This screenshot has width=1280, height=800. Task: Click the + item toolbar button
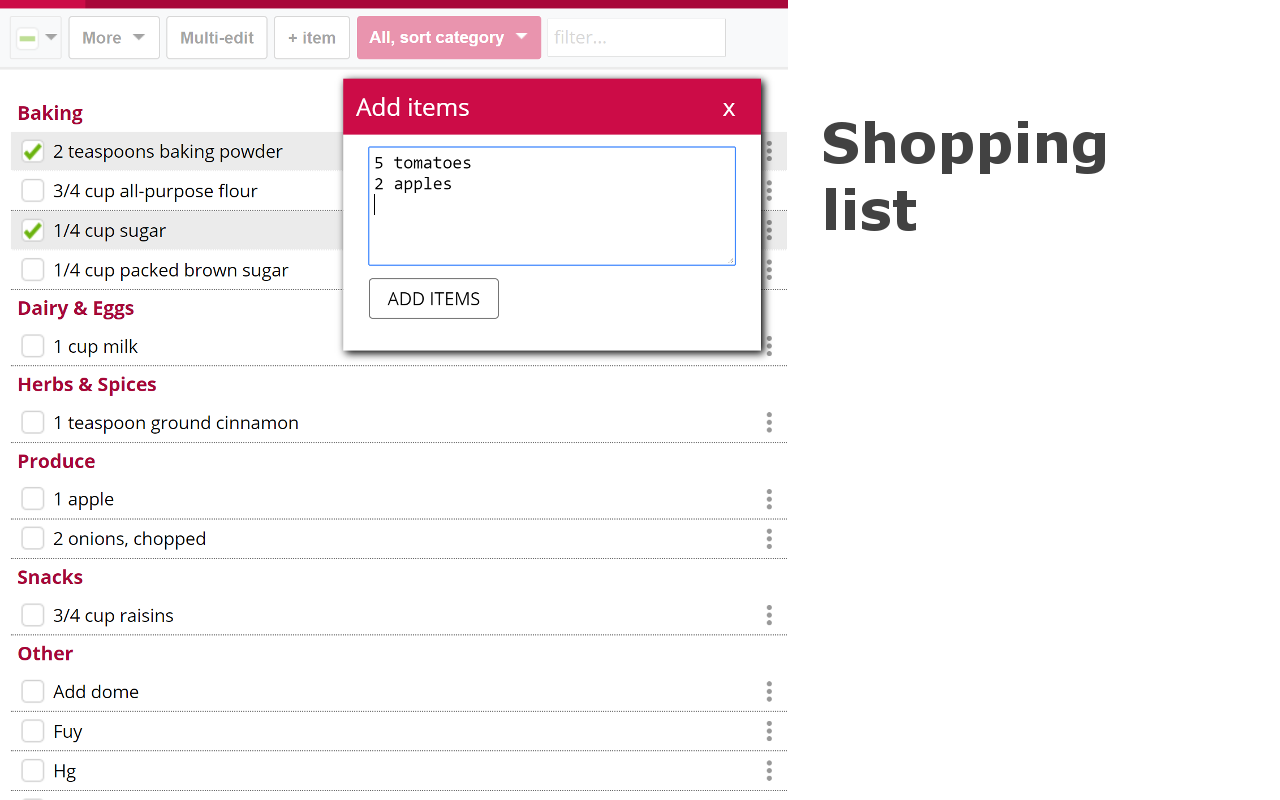312,38
